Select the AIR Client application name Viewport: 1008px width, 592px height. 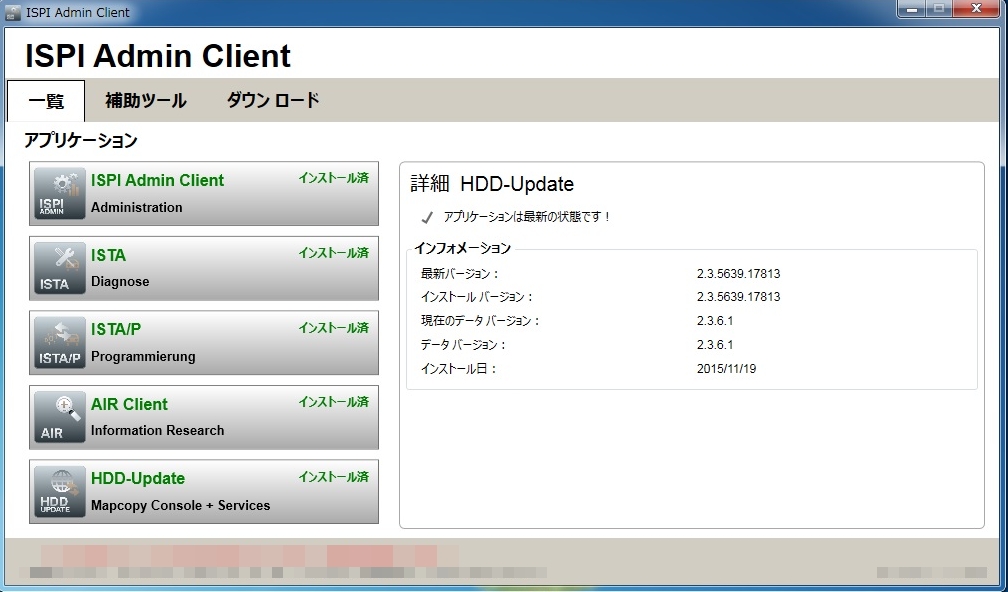pos(129,404)
